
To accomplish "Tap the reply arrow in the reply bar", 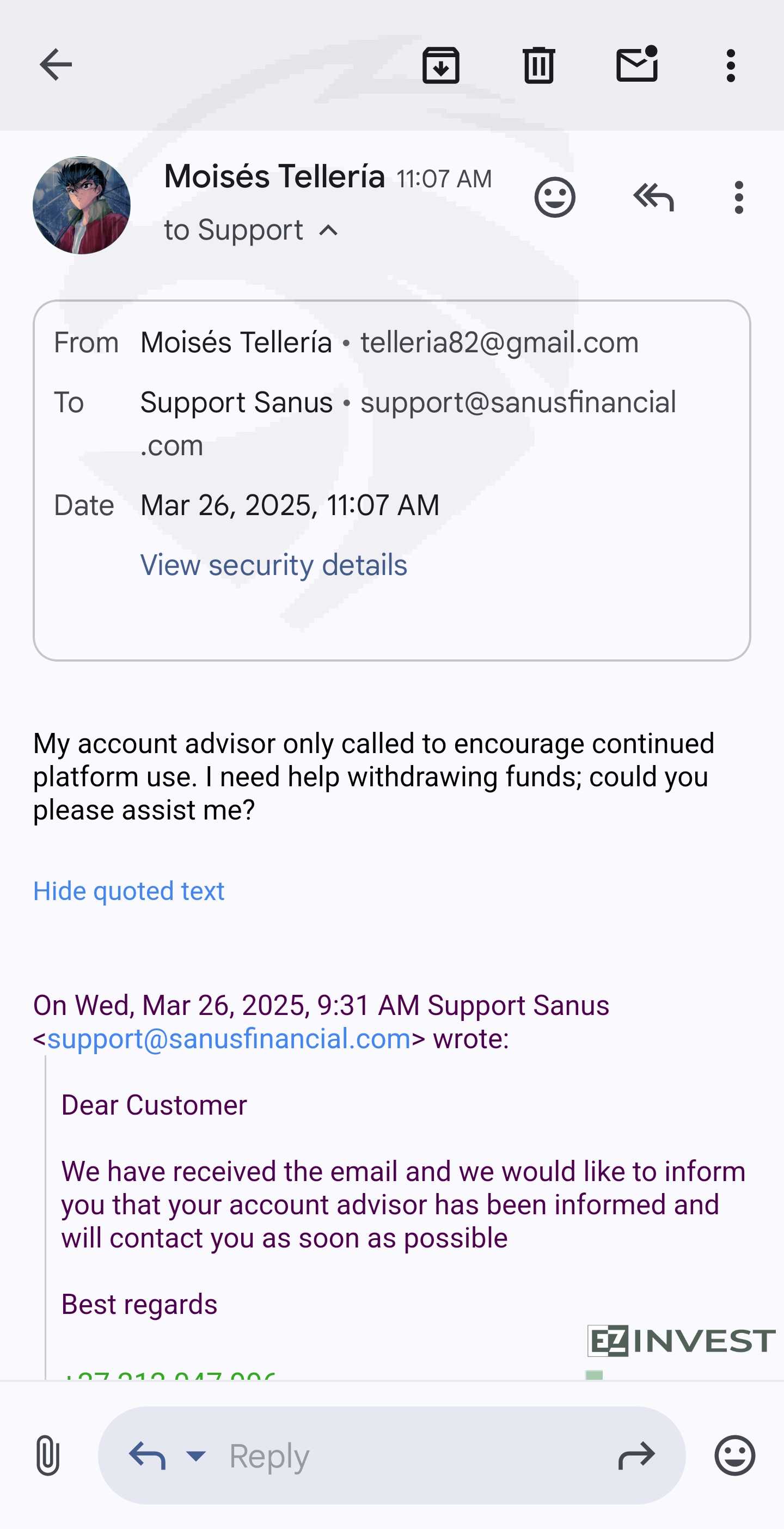I will [147, 1455].
